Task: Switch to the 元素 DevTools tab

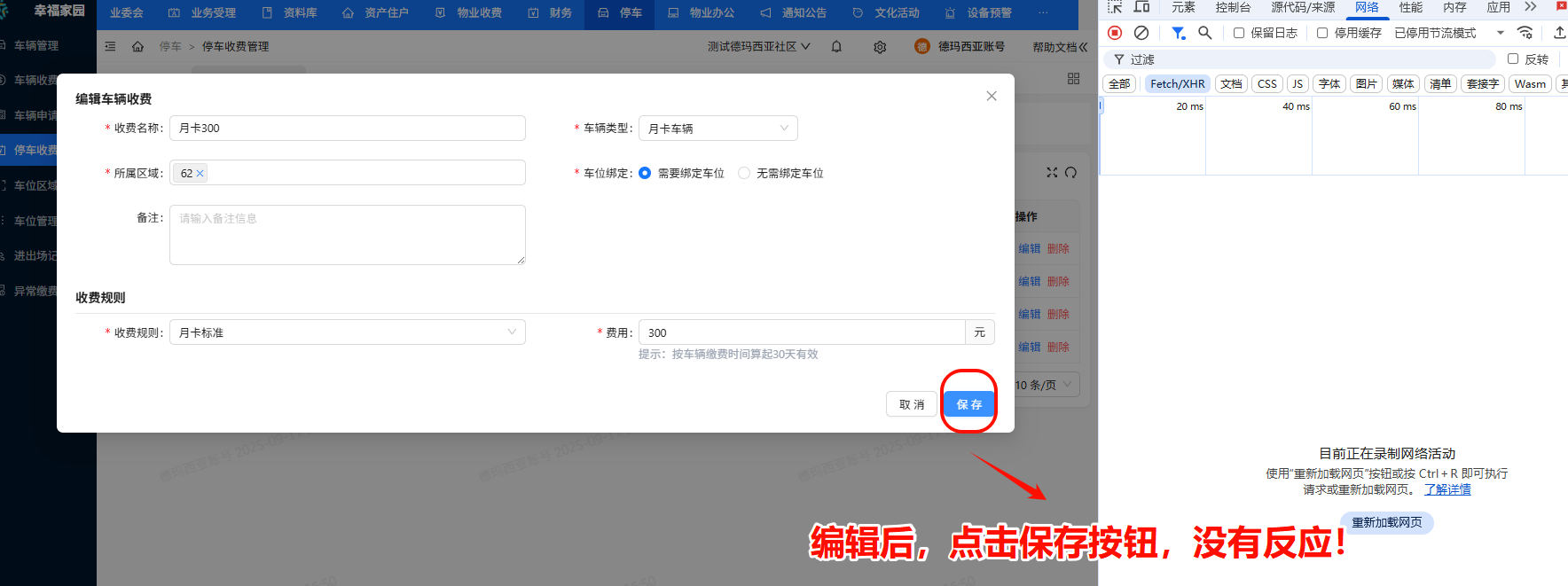Action: click(x=1183, y=7)
